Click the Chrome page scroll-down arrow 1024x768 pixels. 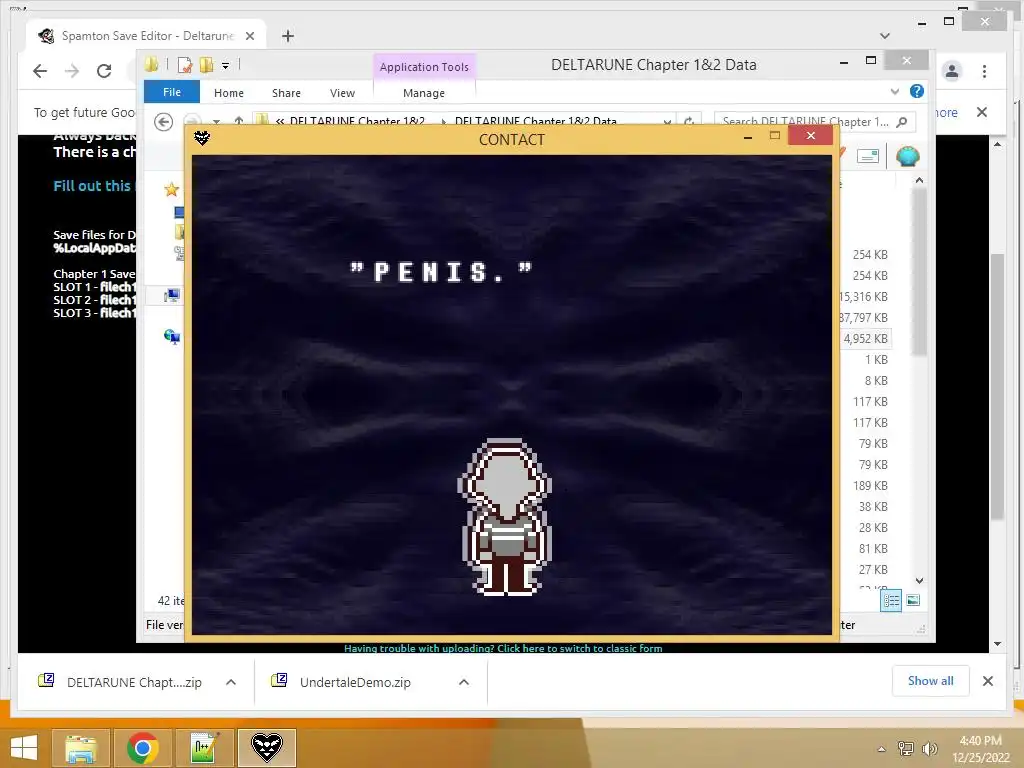tap(997, 644)
